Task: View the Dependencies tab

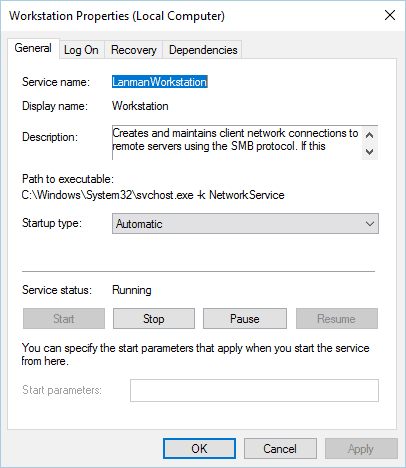Action: tap(203, 50)
